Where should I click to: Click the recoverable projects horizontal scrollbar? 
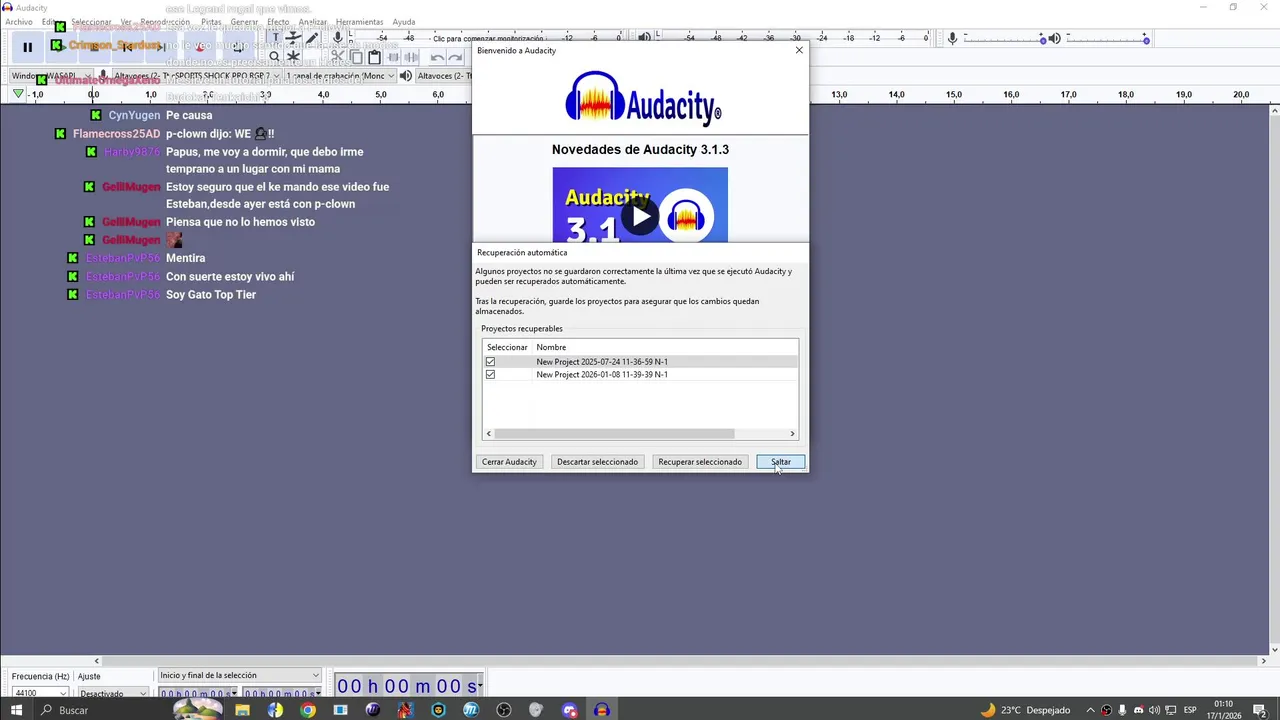(x=614, y=434)
